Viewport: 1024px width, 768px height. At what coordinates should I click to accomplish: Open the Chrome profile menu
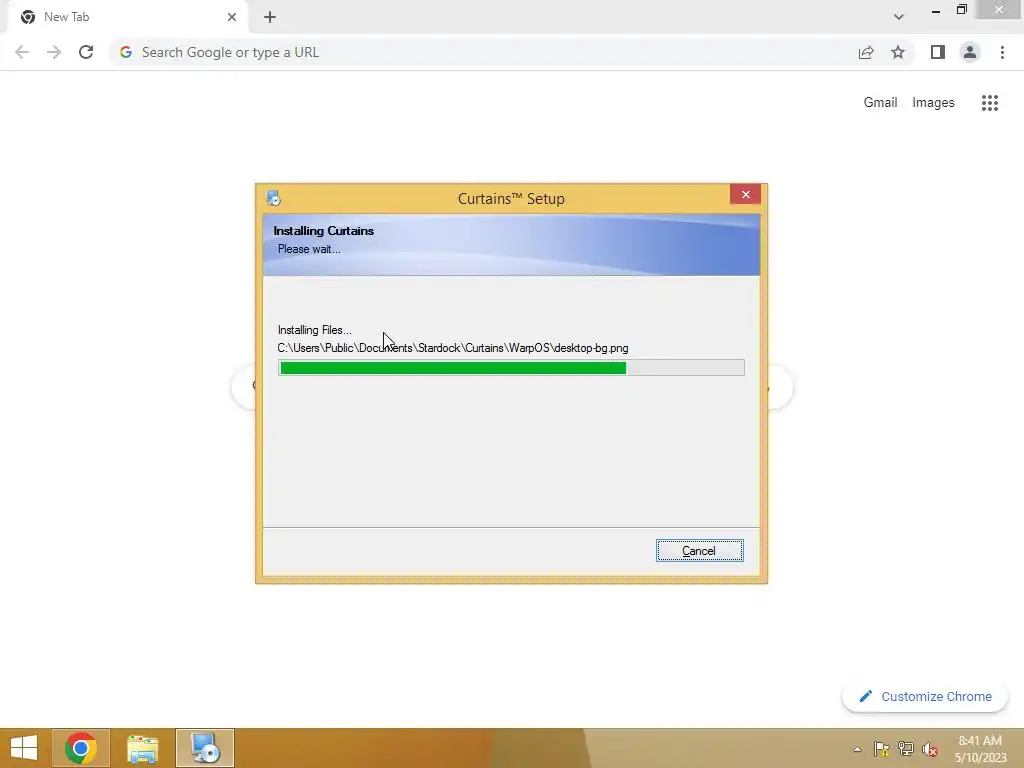coord(970,52)
